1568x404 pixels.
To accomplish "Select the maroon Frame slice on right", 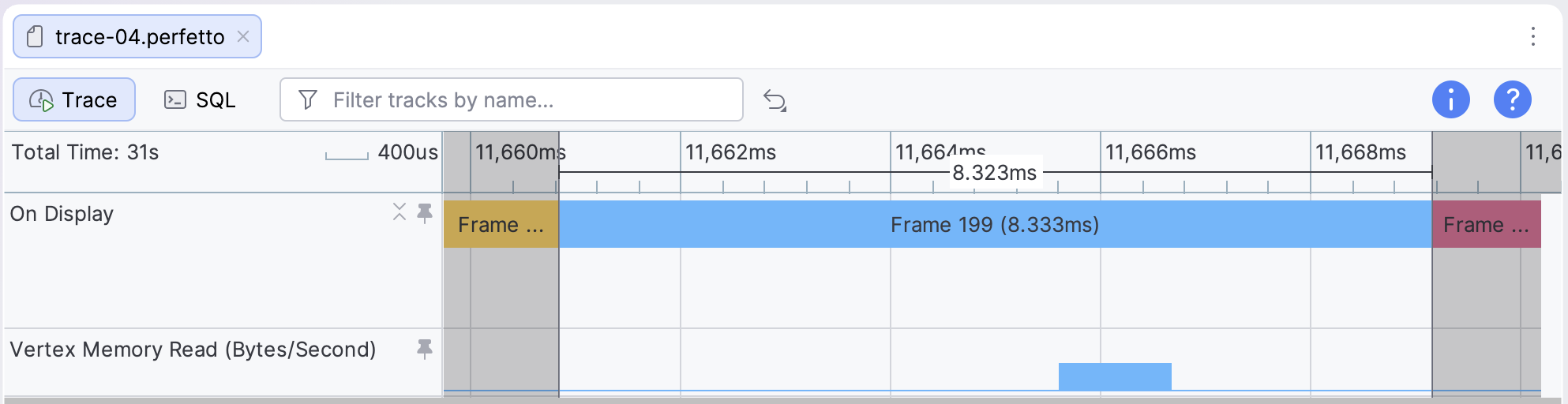I will click(1487, 224).
